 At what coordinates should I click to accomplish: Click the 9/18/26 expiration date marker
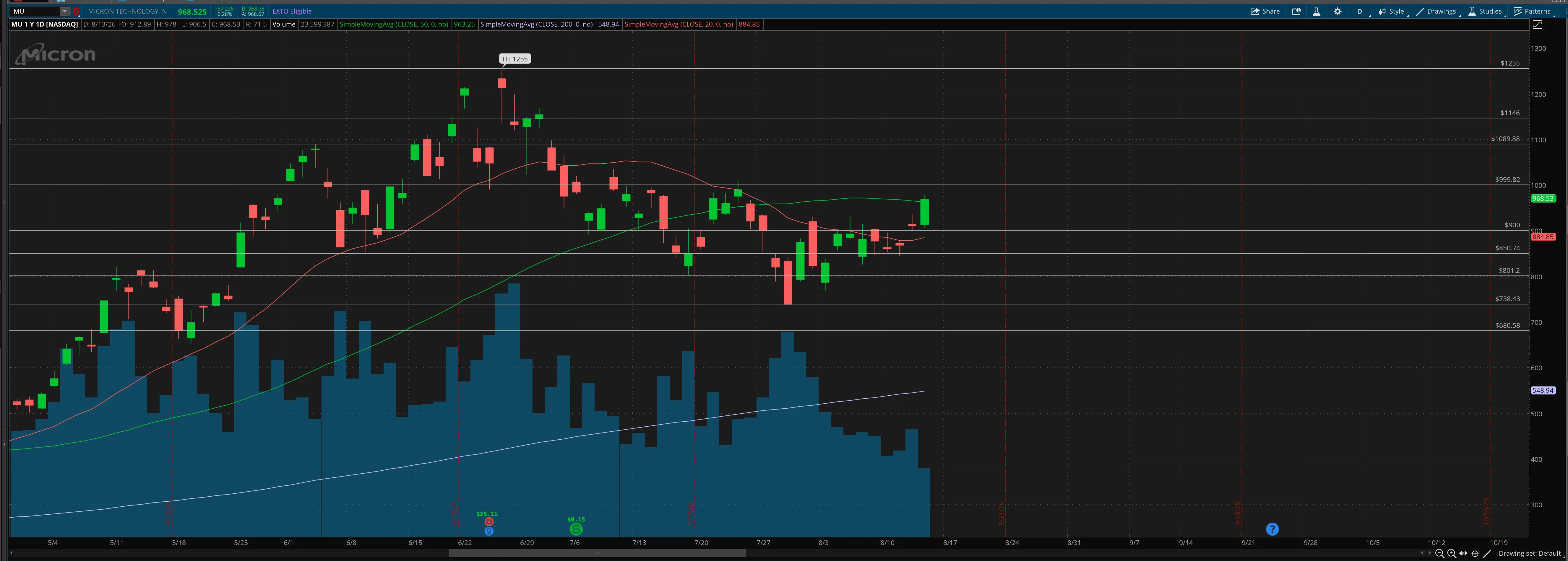pos(1238,513)
